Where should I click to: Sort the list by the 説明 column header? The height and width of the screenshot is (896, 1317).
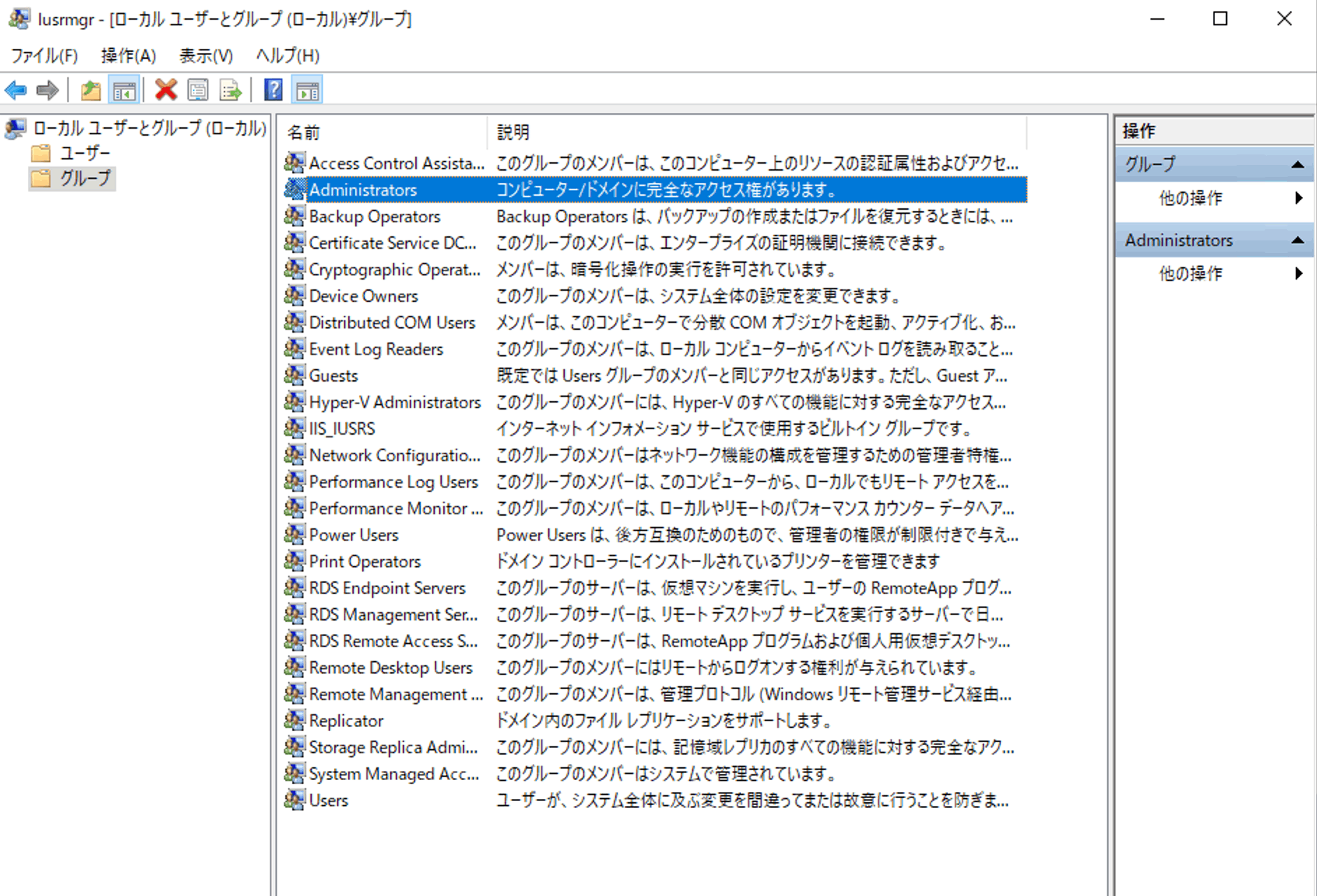click(757, 132)
